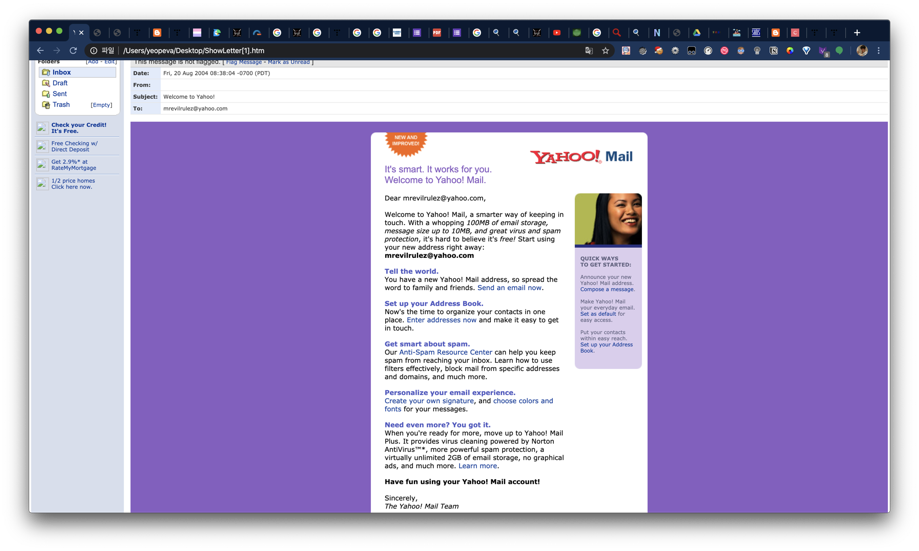919x551 pixels.
Task: Open the Inbox folder
Action: click(x=62, y=72)
